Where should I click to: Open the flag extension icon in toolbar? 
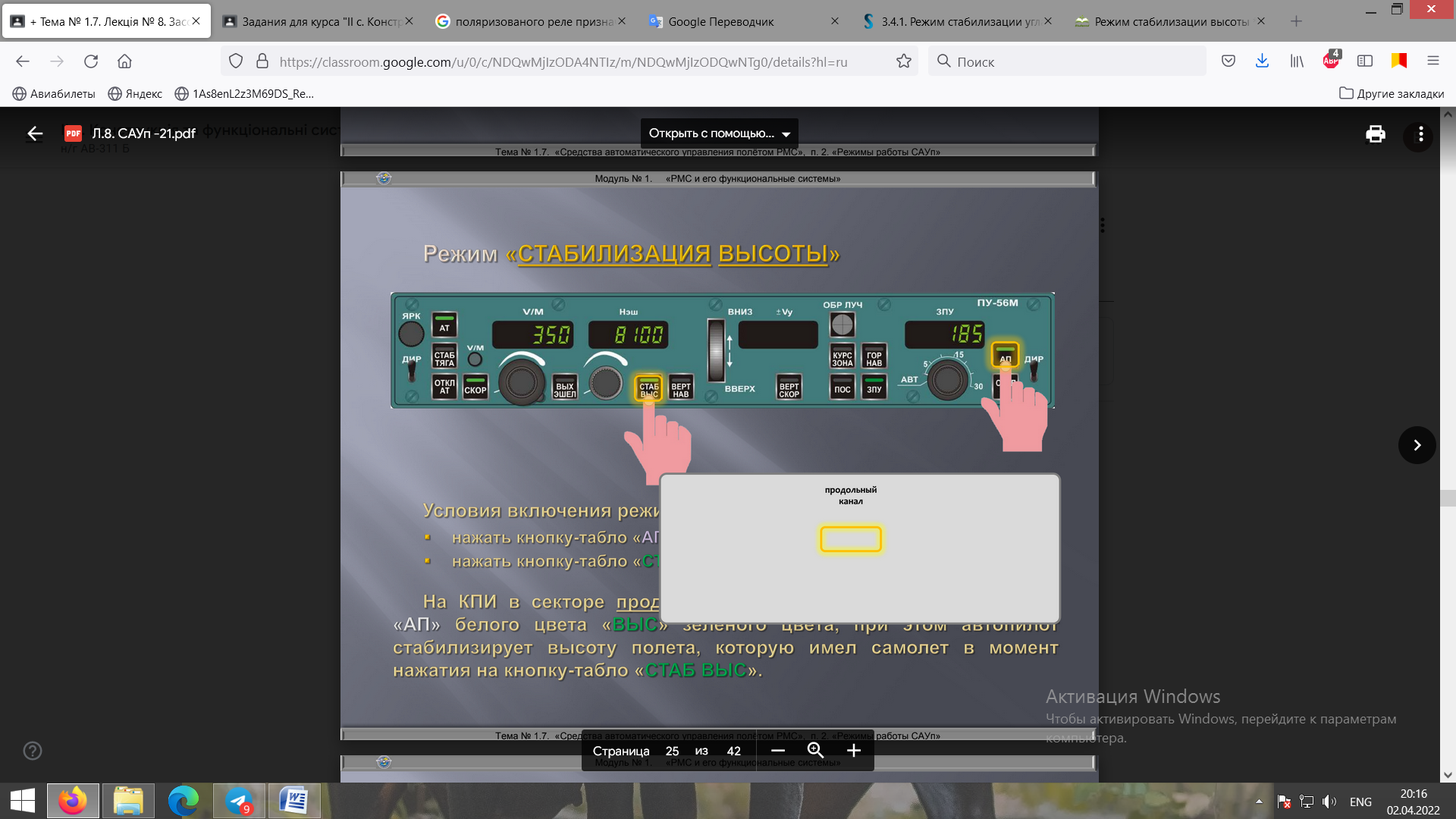tap(1399, 61)
